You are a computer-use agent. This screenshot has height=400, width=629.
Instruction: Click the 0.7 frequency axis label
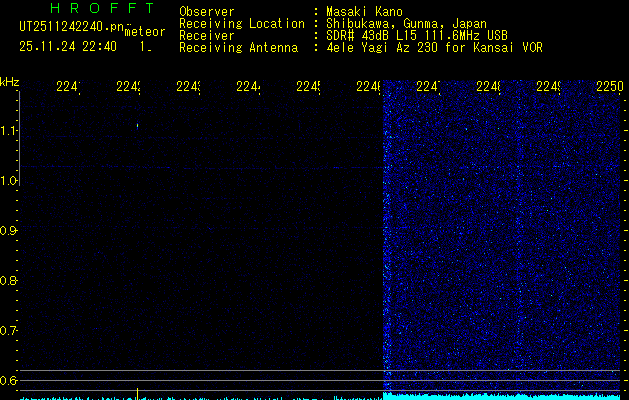tap(8, 331)
